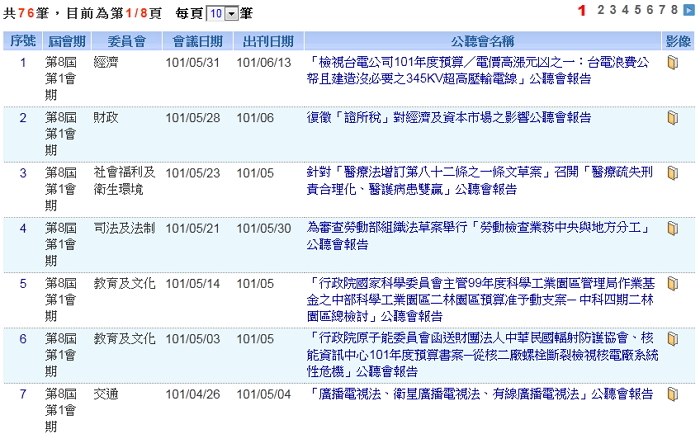This screenshot has width=700, height=437.
Task: Open image file icon for row 7
Action: 673,393
